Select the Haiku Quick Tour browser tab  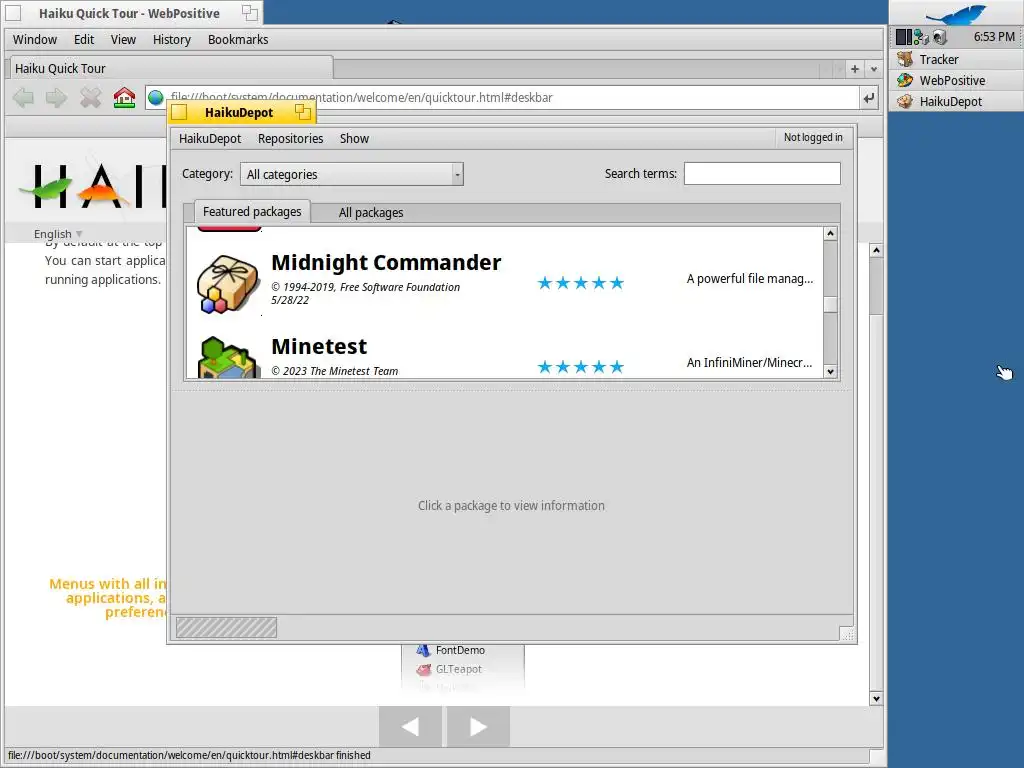[x=170, y=69]
